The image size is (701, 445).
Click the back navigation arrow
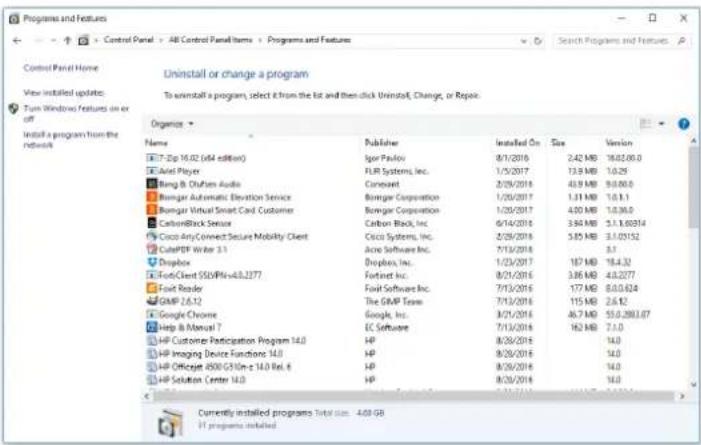point(17,41)
